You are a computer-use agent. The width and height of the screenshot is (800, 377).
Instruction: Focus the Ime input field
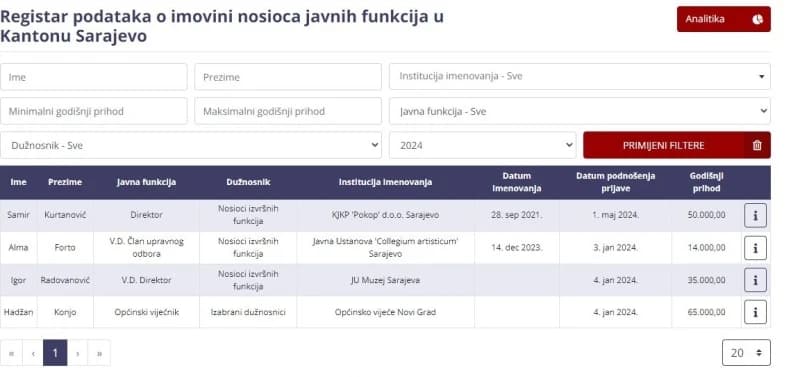pos(93,77)
